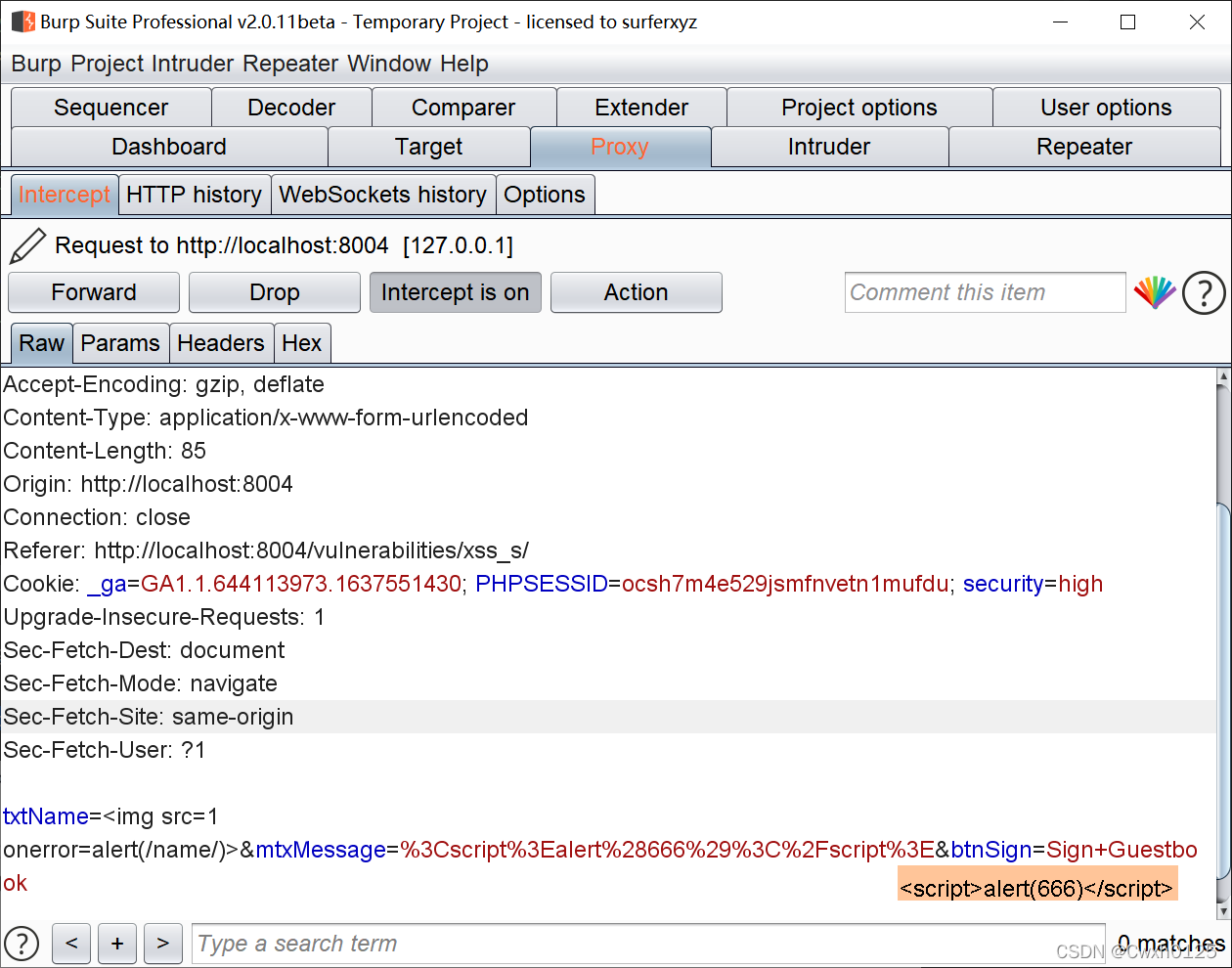Open the Window menu

389,64
